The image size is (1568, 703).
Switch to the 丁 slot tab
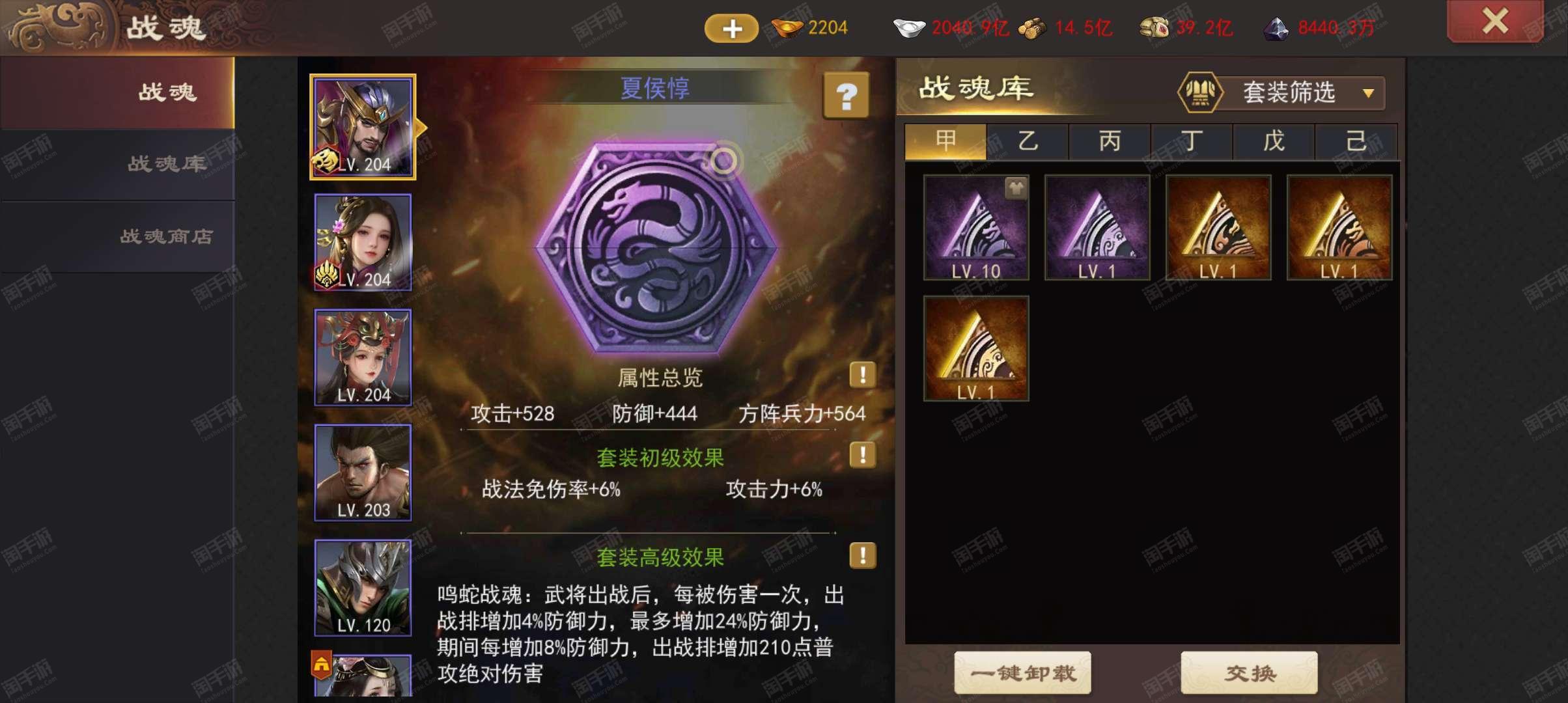1192,141
